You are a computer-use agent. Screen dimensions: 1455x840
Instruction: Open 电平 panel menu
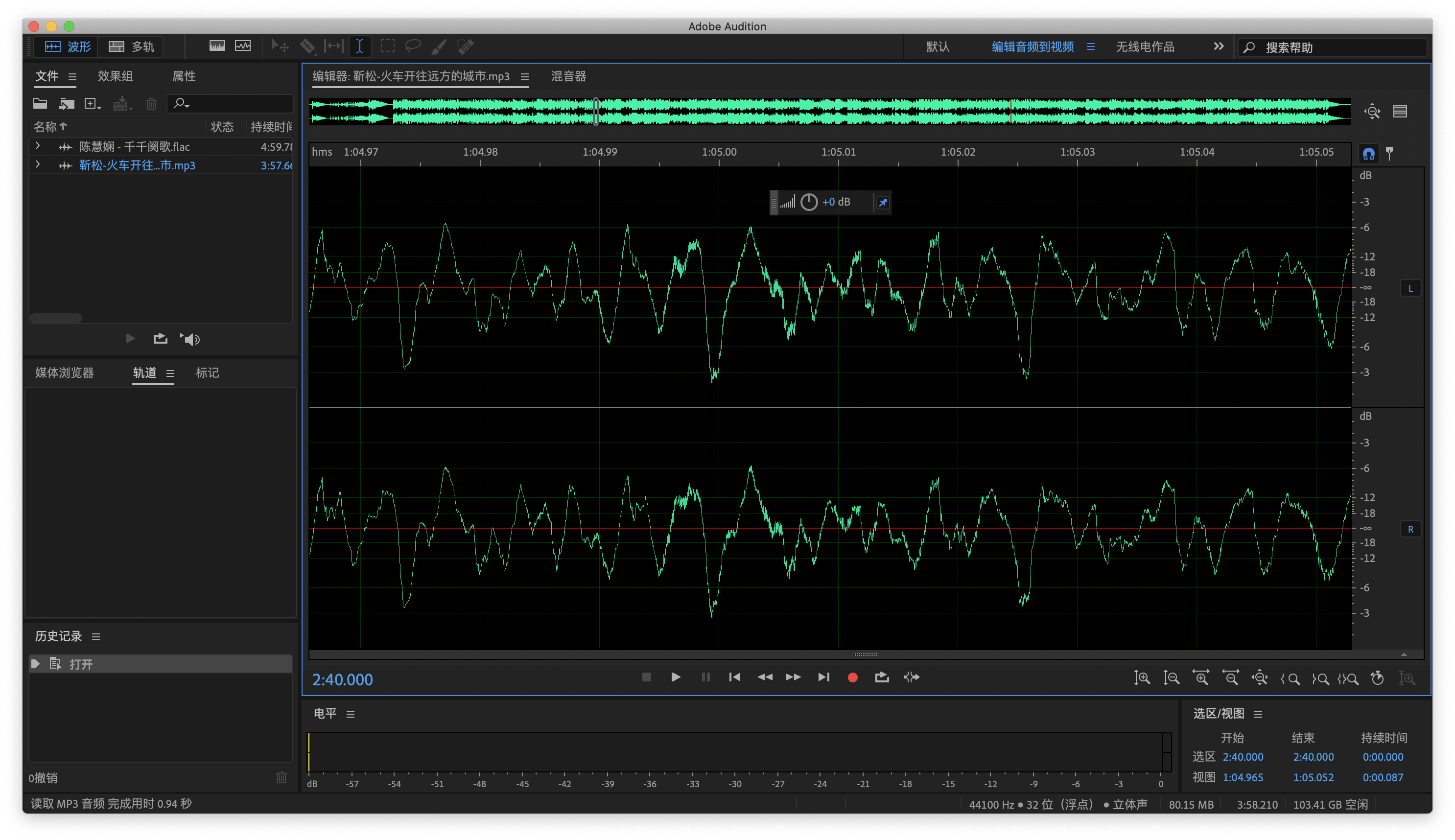350,714
